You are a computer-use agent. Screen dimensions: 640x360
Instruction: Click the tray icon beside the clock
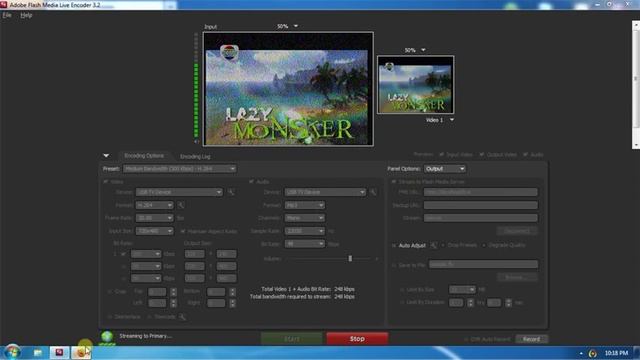(593, 353)
